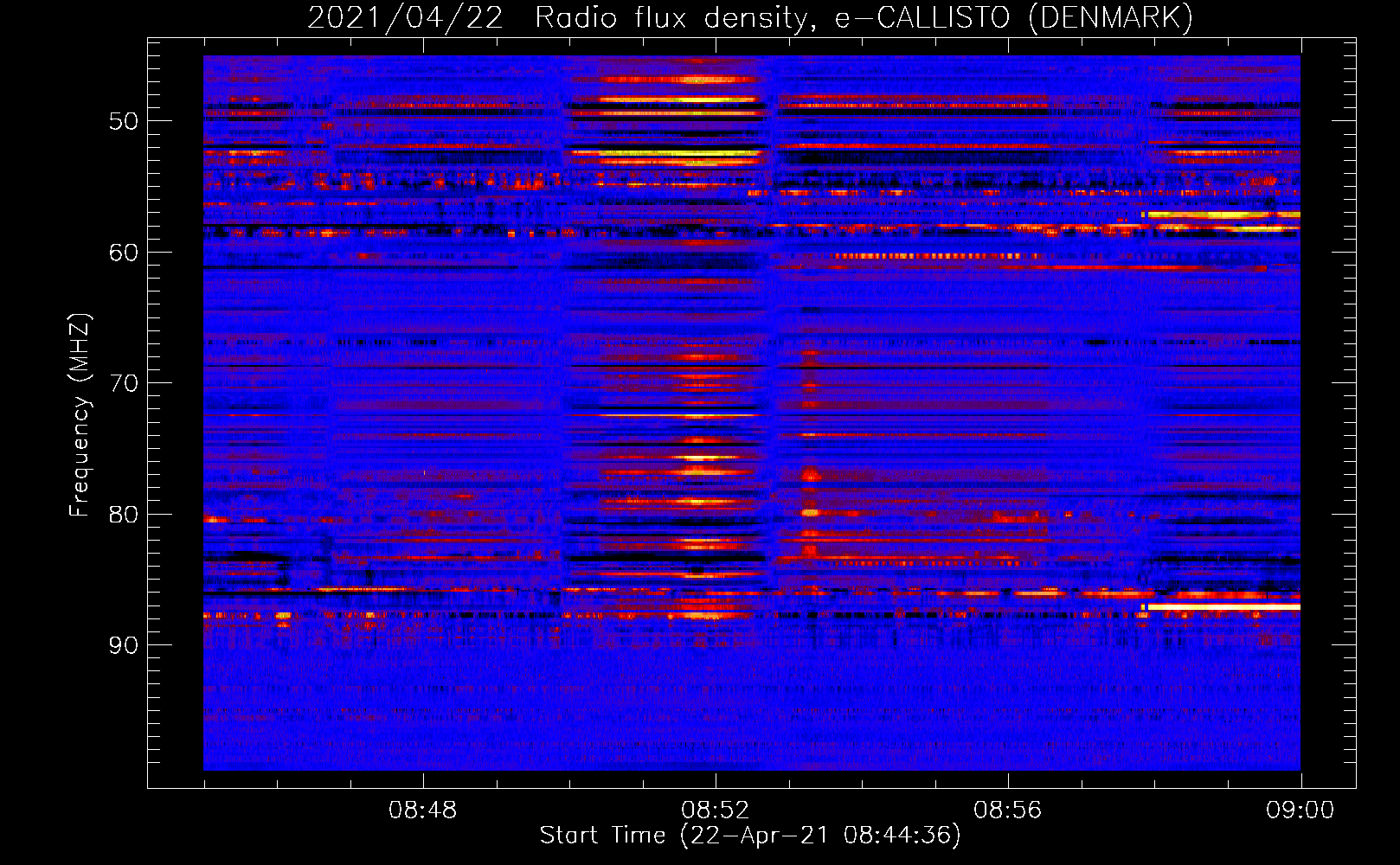The image size is (1400, 865).
Task: Click the '08:56' time tick label
Action: 1008,811
